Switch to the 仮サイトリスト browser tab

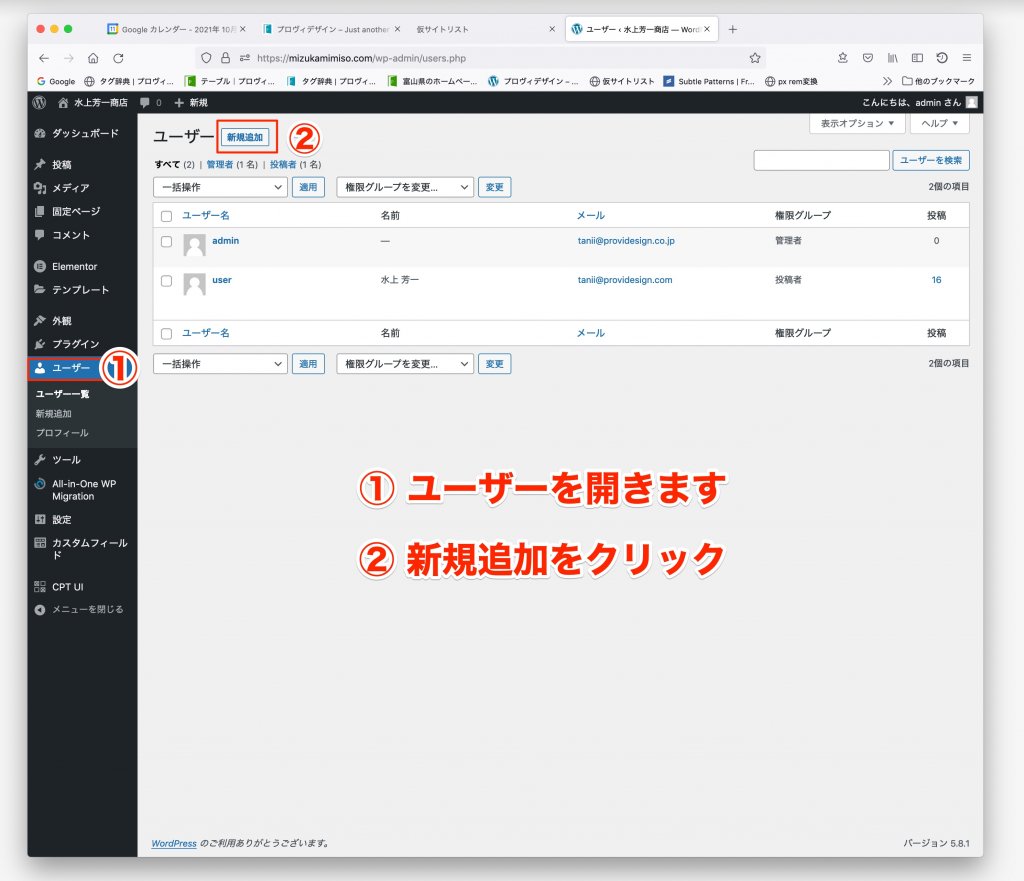(x=441, y=29)
